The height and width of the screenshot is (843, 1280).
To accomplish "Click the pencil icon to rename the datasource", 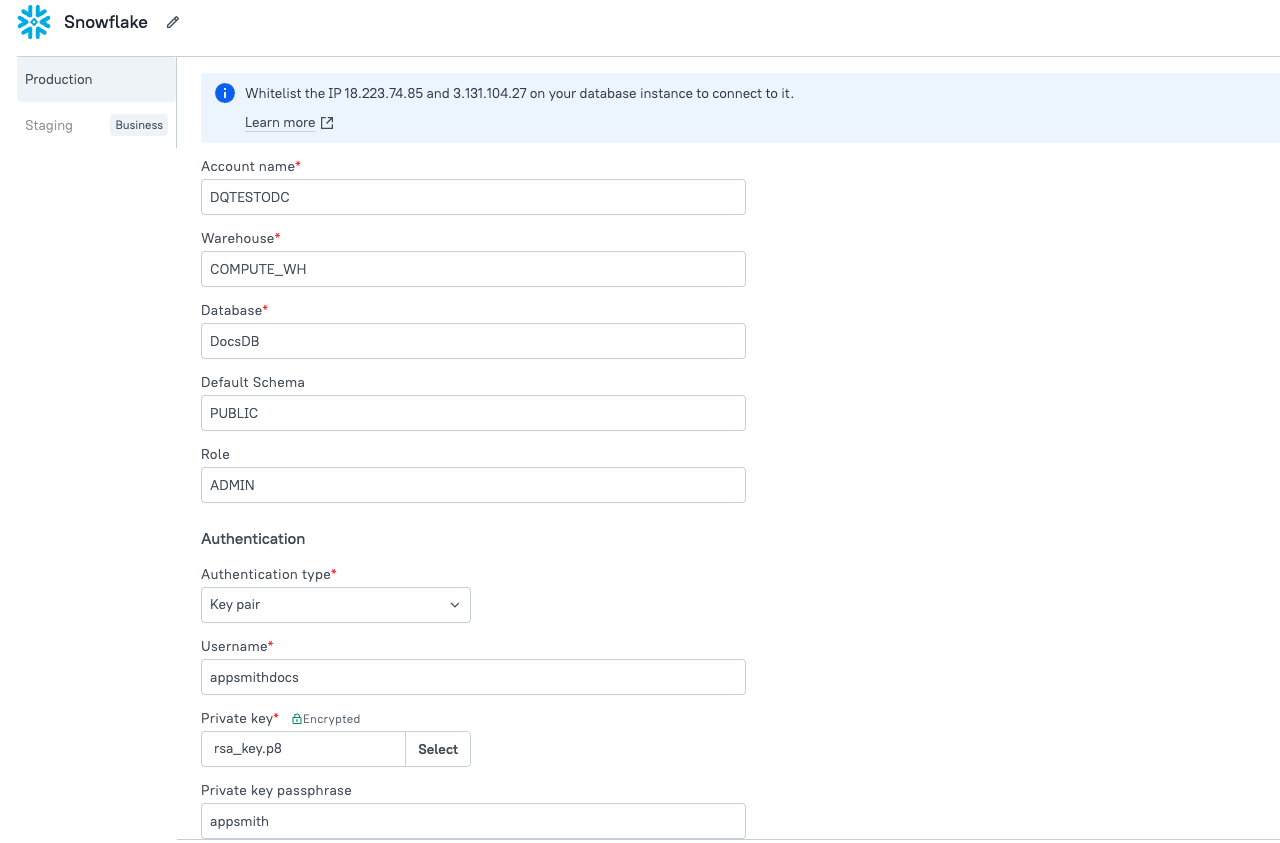I will [172, 22].
